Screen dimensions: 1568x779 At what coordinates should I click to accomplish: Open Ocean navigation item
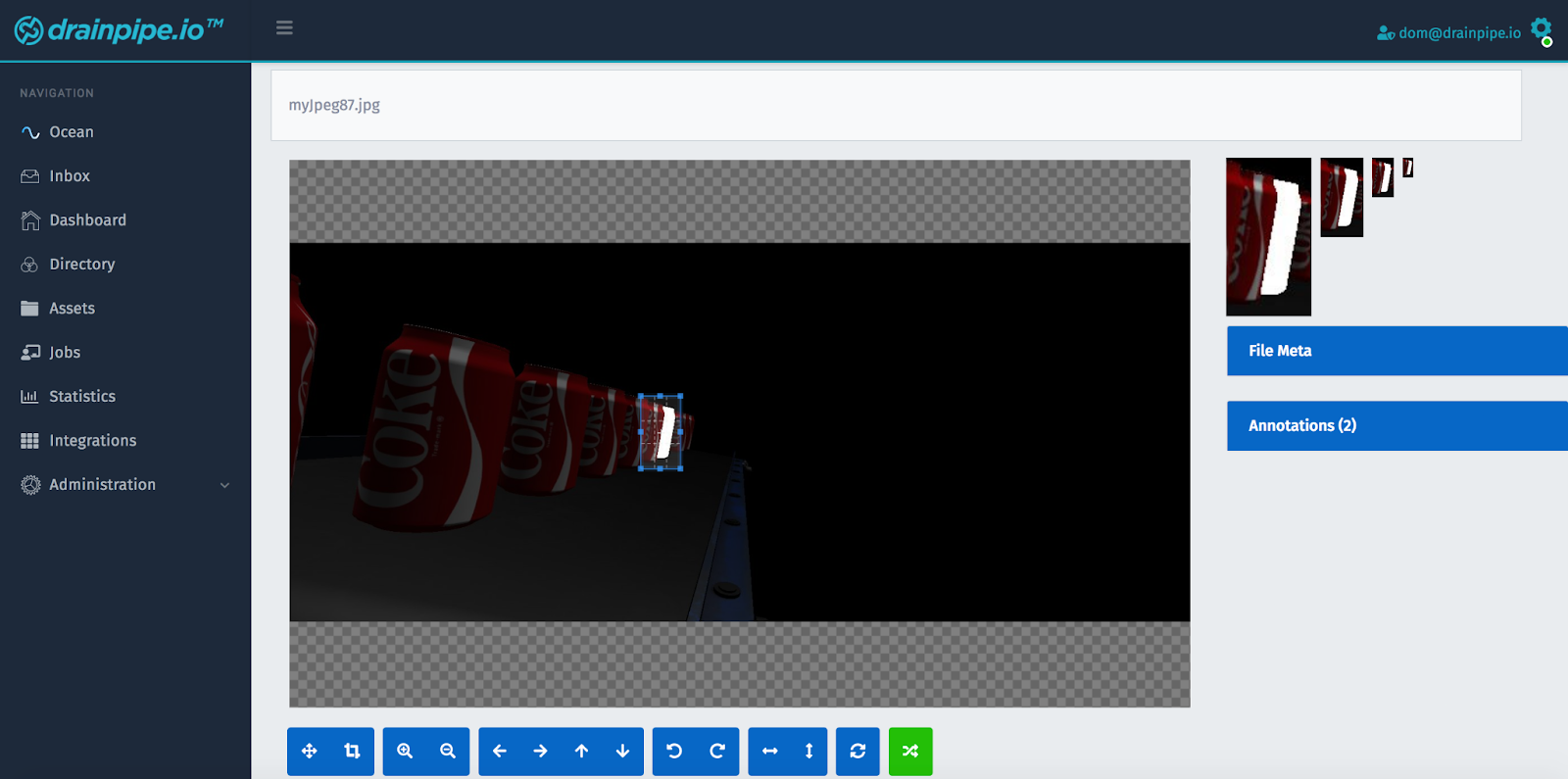pos(72,132)
